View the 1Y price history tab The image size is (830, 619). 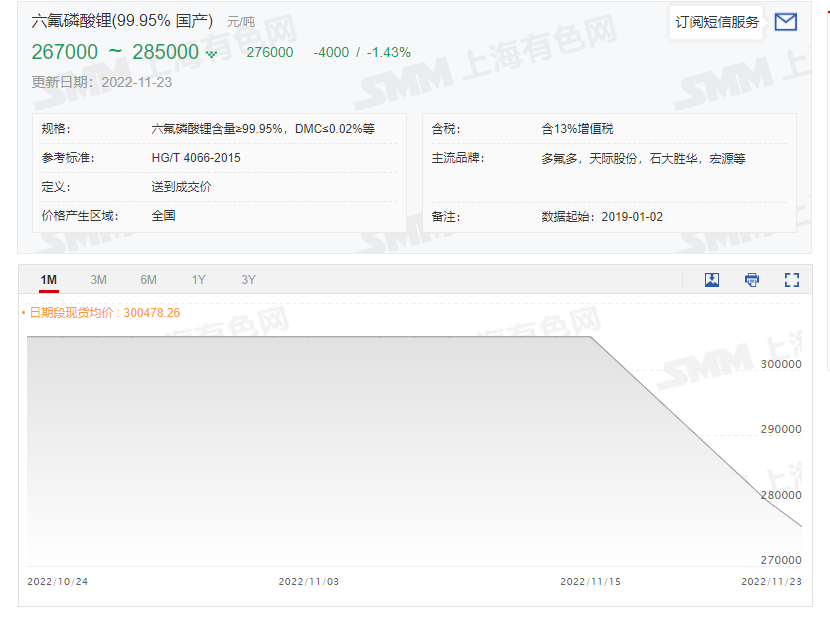(x=198, y=280)
